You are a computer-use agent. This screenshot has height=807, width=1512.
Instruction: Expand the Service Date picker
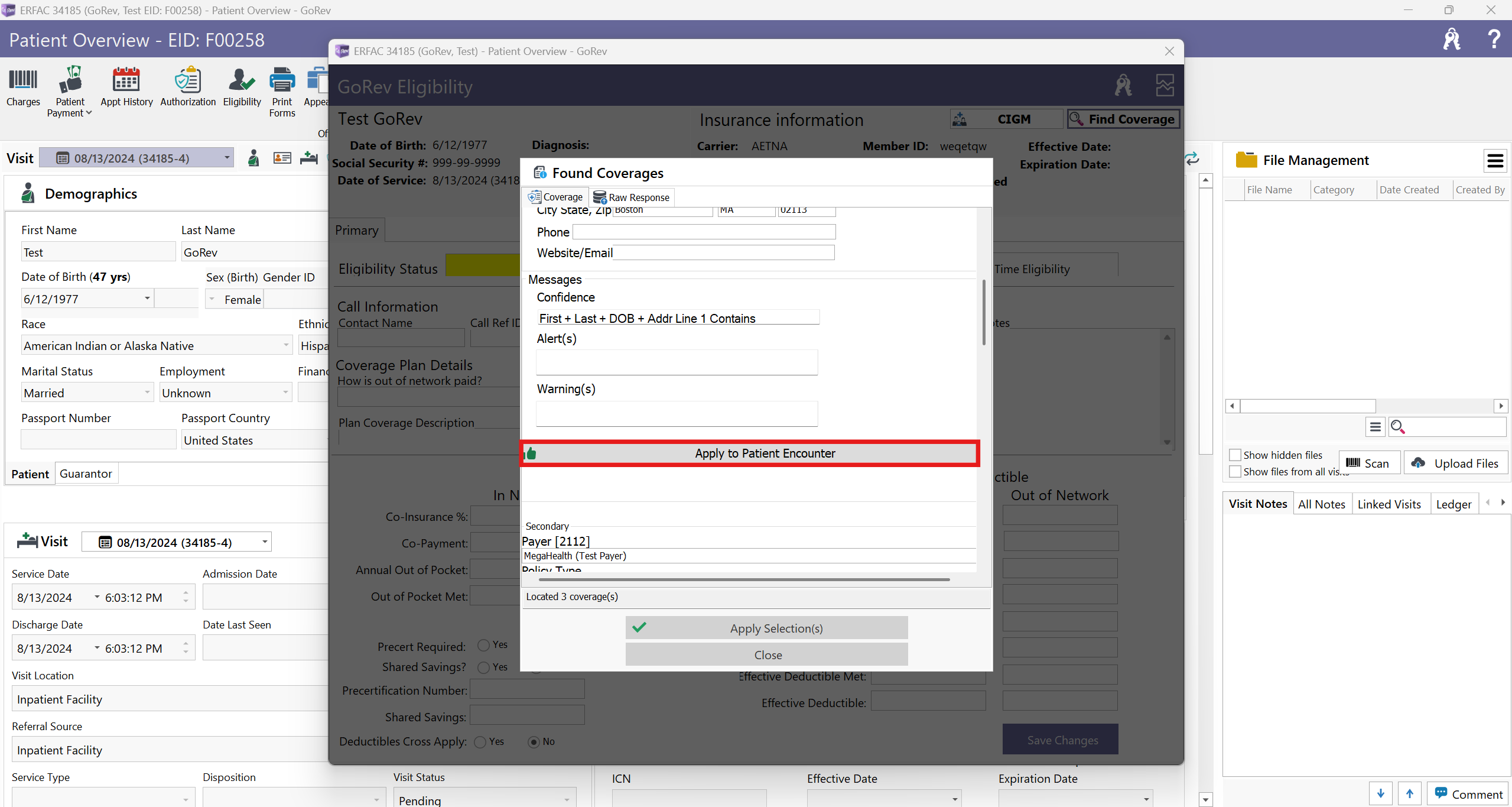97,597
